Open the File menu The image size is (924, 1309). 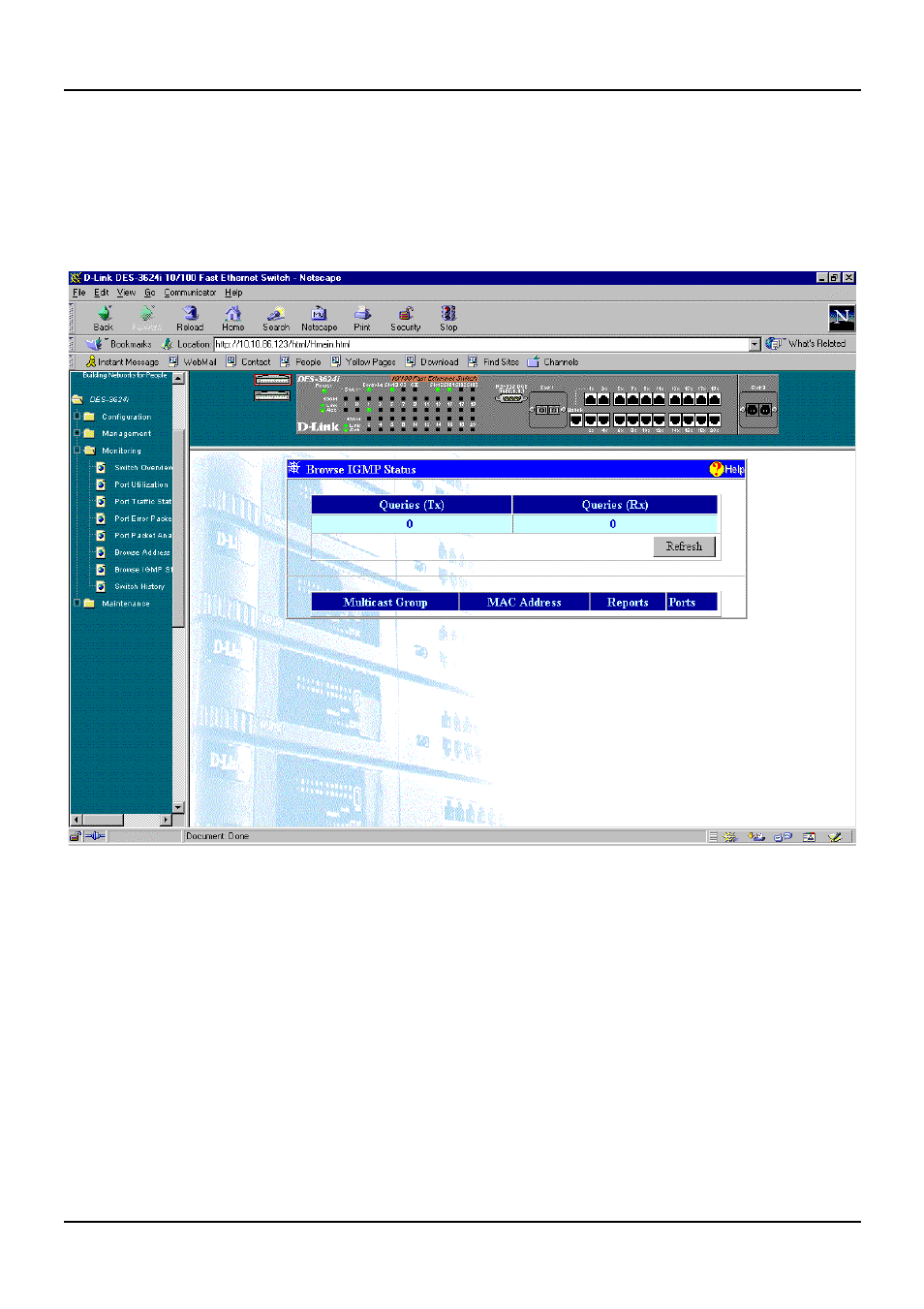[79, 293]
